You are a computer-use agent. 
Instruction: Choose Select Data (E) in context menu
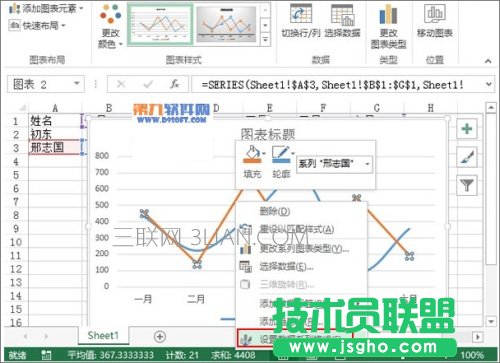[x=286, y=266]
